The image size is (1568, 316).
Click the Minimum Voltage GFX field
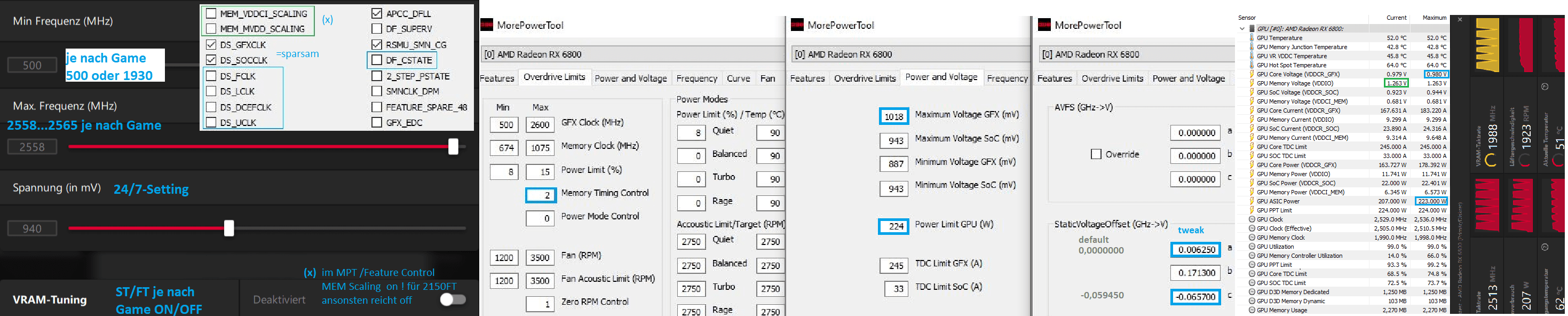point(894,164)
